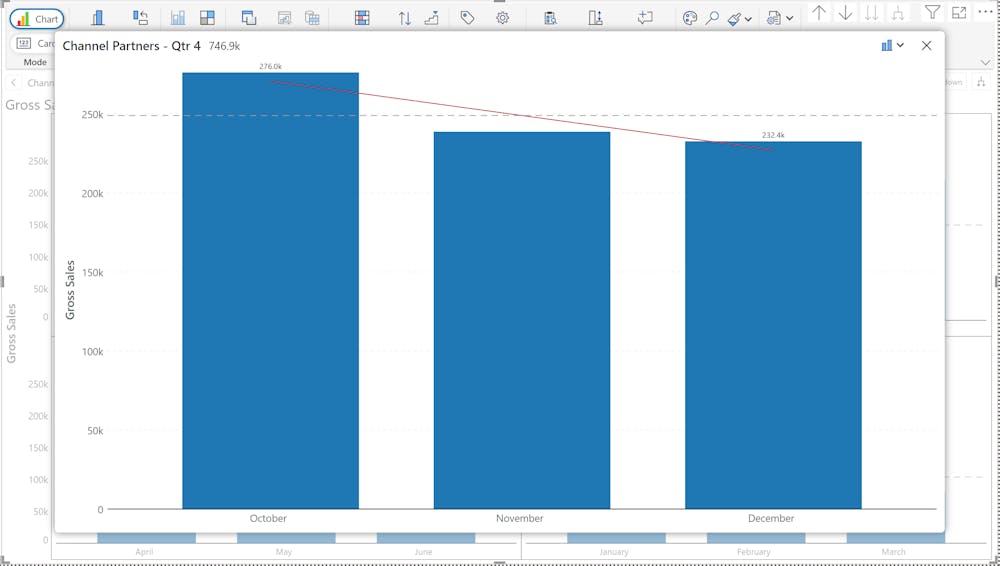Click the hierarchy icon beside the drill-down label
The height and width of the screenshot is (566, 1000).
(x=981, y=82)
